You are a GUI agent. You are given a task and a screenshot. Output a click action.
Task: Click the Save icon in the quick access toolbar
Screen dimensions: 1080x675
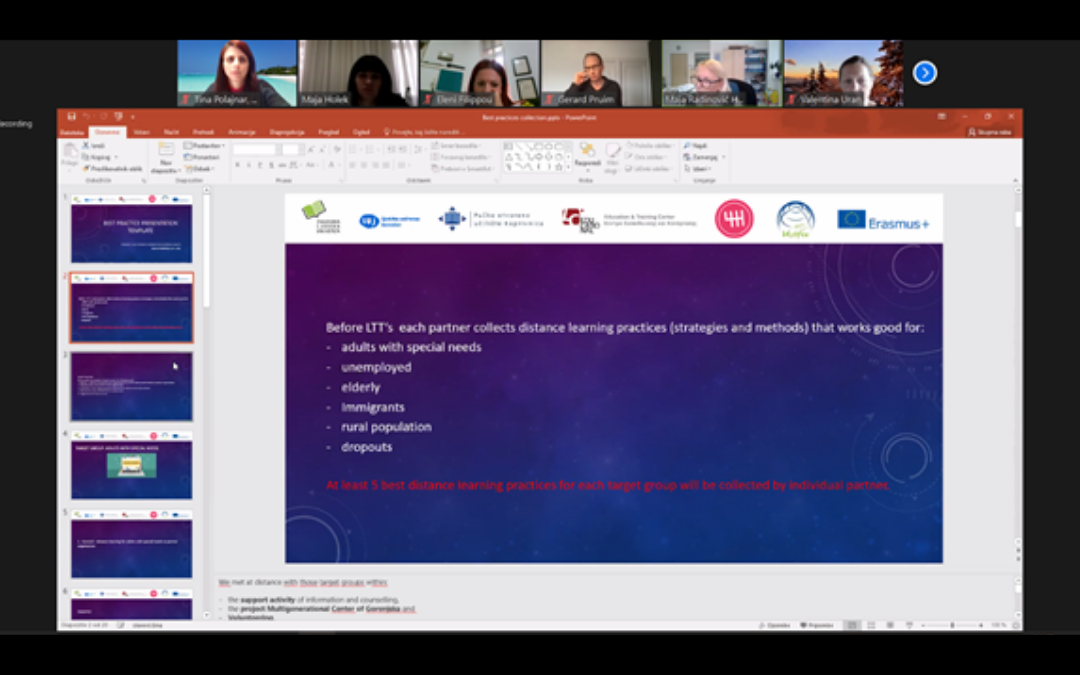pyautogui.click(x=71, y=116)
